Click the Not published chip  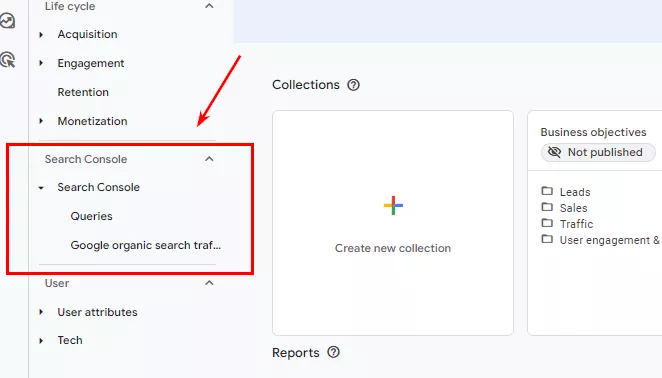click(598, 152)
